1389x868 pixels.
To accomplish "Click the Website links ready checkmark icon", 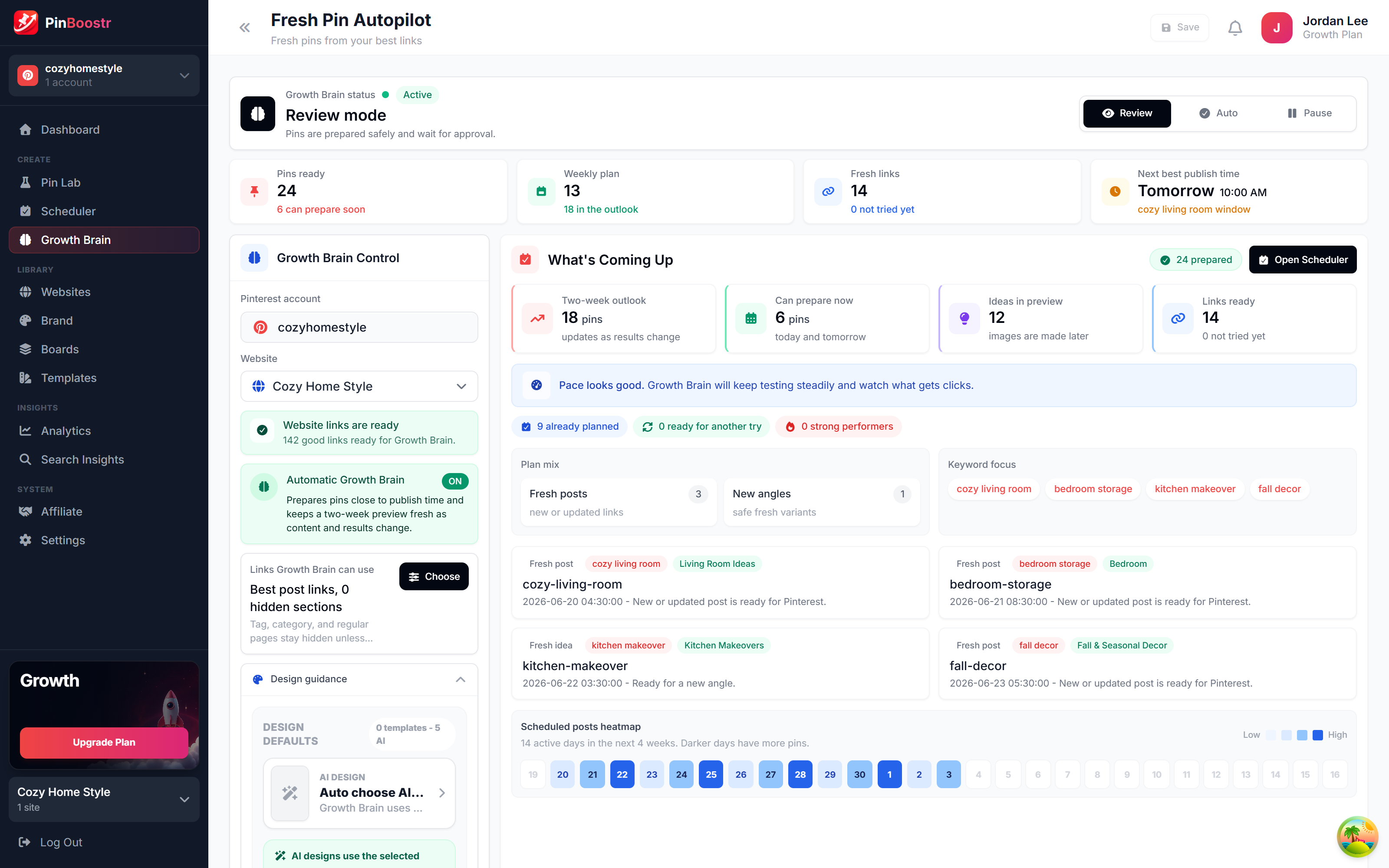I will point(262,430).
